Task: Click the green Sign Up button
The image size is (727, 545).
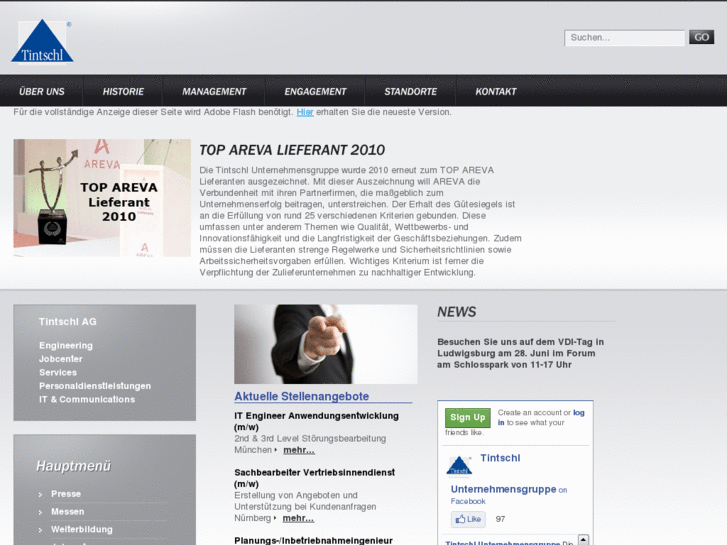Action: pyautogui.click(x=467, y=417)
